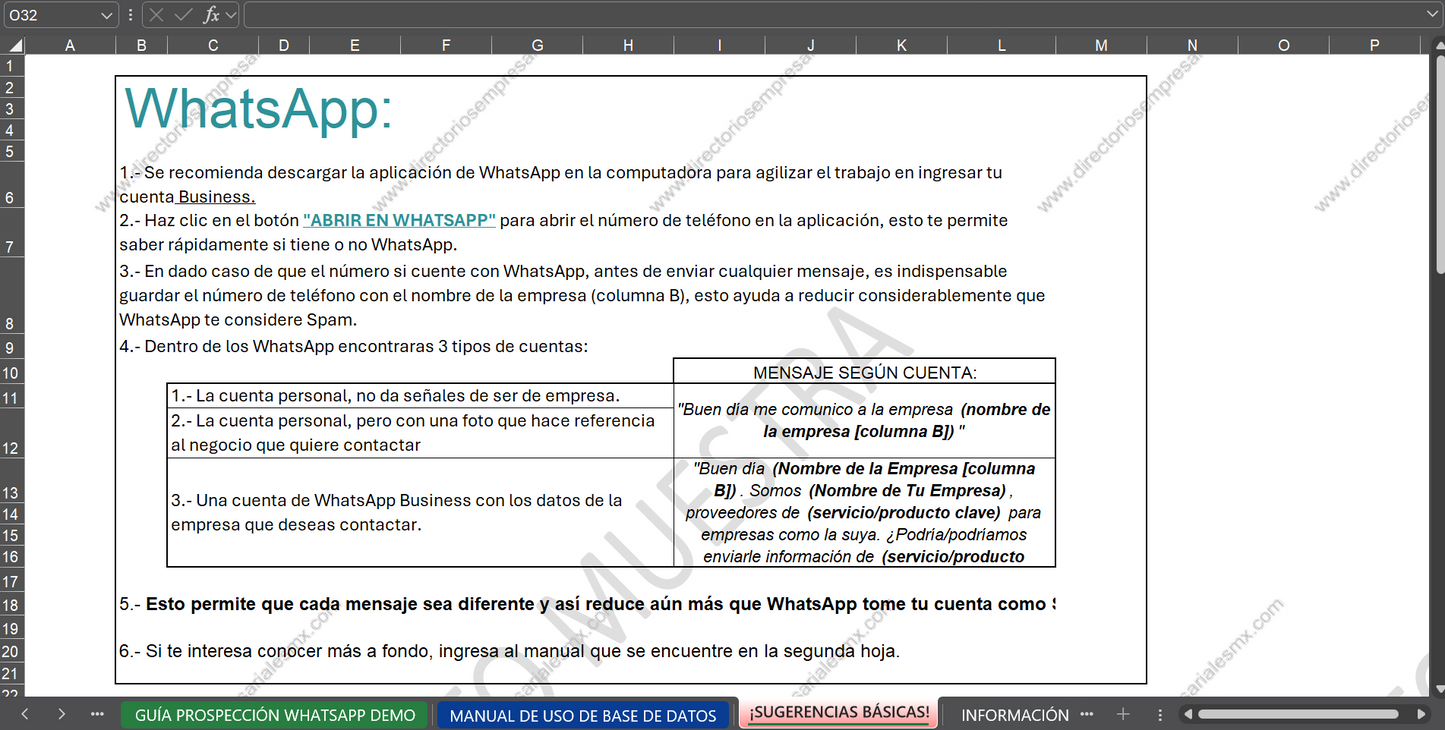
Task: Select column B header
Action: pyautogui.click(x=142, y=45)
